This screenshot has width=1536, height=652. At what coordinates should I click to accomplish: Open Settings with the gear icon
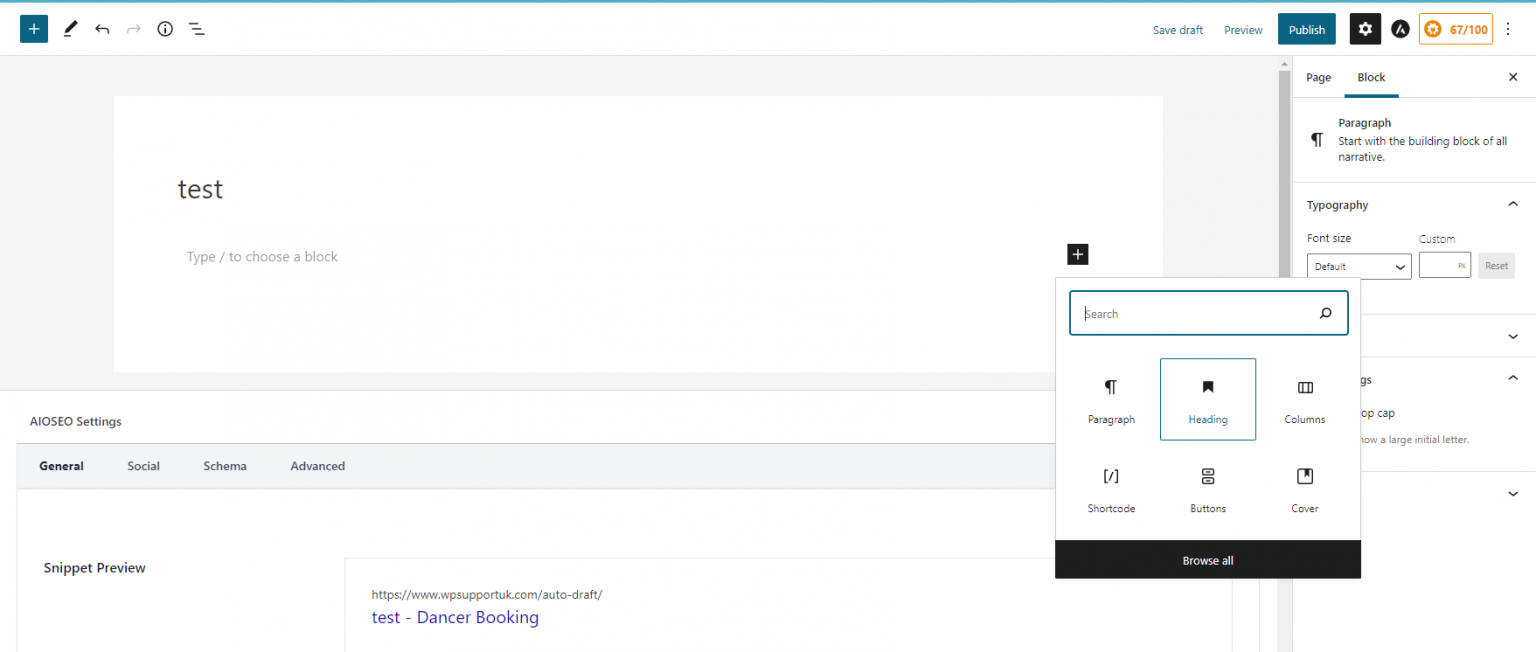click(1364, 28)
